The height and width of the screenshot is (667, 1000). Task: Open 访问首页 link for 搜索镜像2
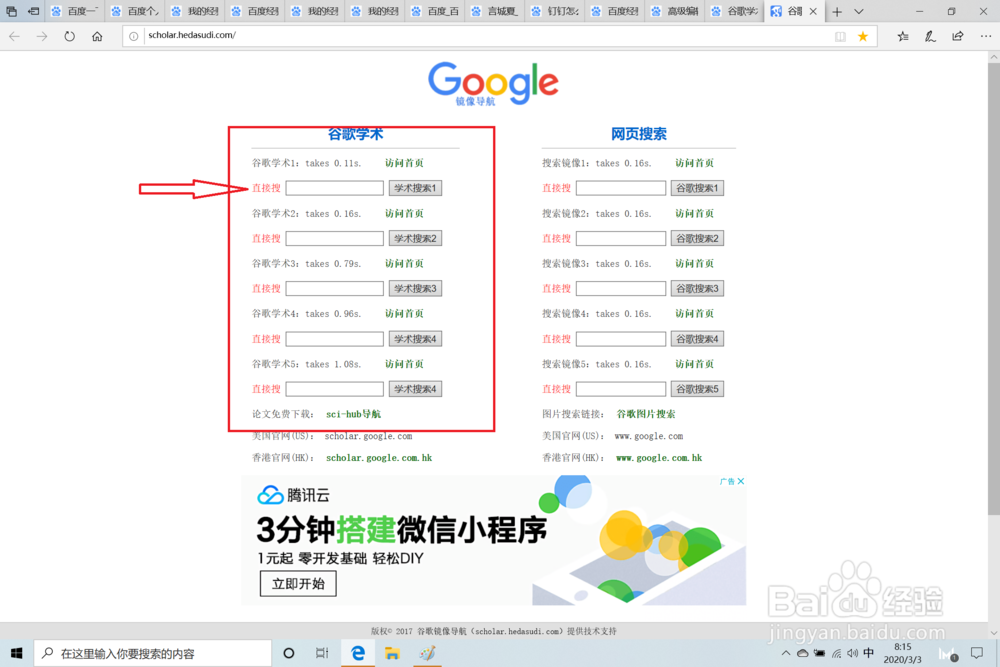(695, 214)
